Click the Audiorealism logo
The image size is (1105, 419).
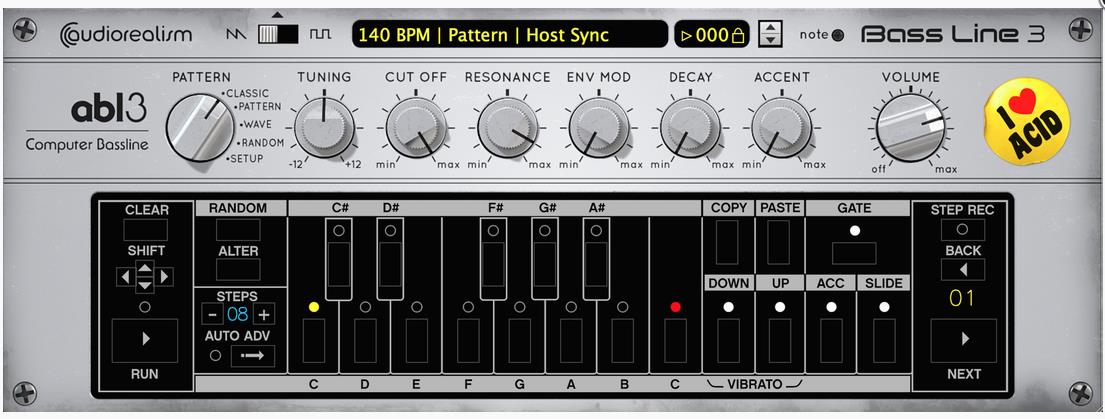coord(125,35)
